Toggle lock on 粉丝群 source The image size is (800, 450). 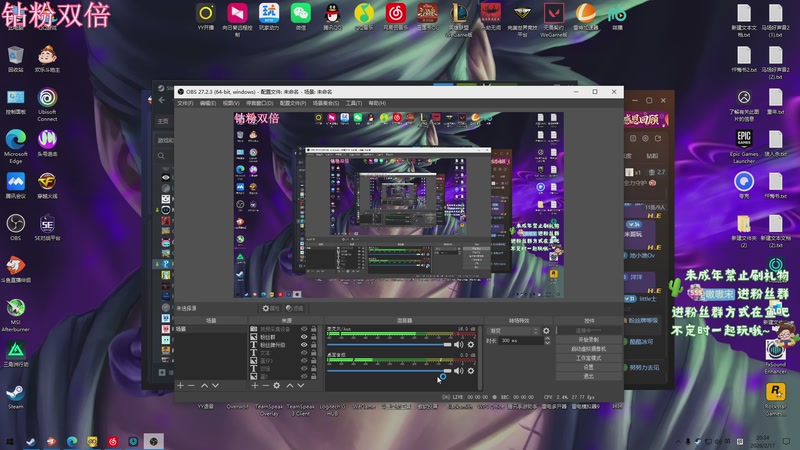tap(314, 337)
